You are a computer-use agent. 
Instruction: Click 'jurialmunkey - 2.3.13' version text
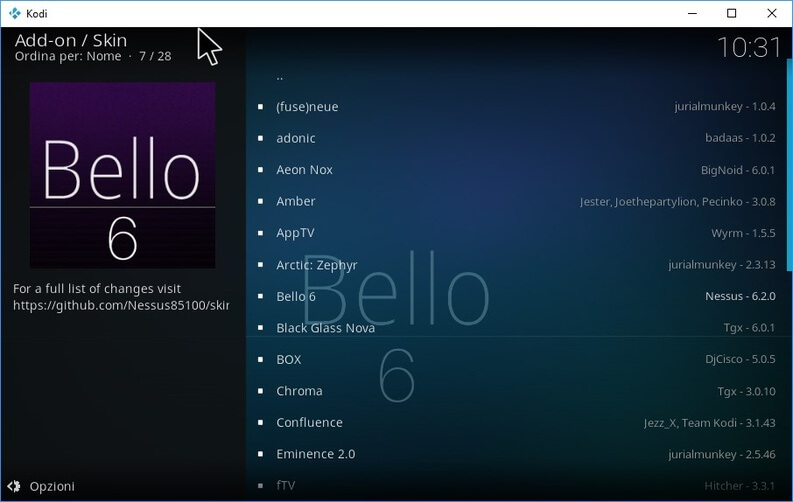(x=722, y=265)
